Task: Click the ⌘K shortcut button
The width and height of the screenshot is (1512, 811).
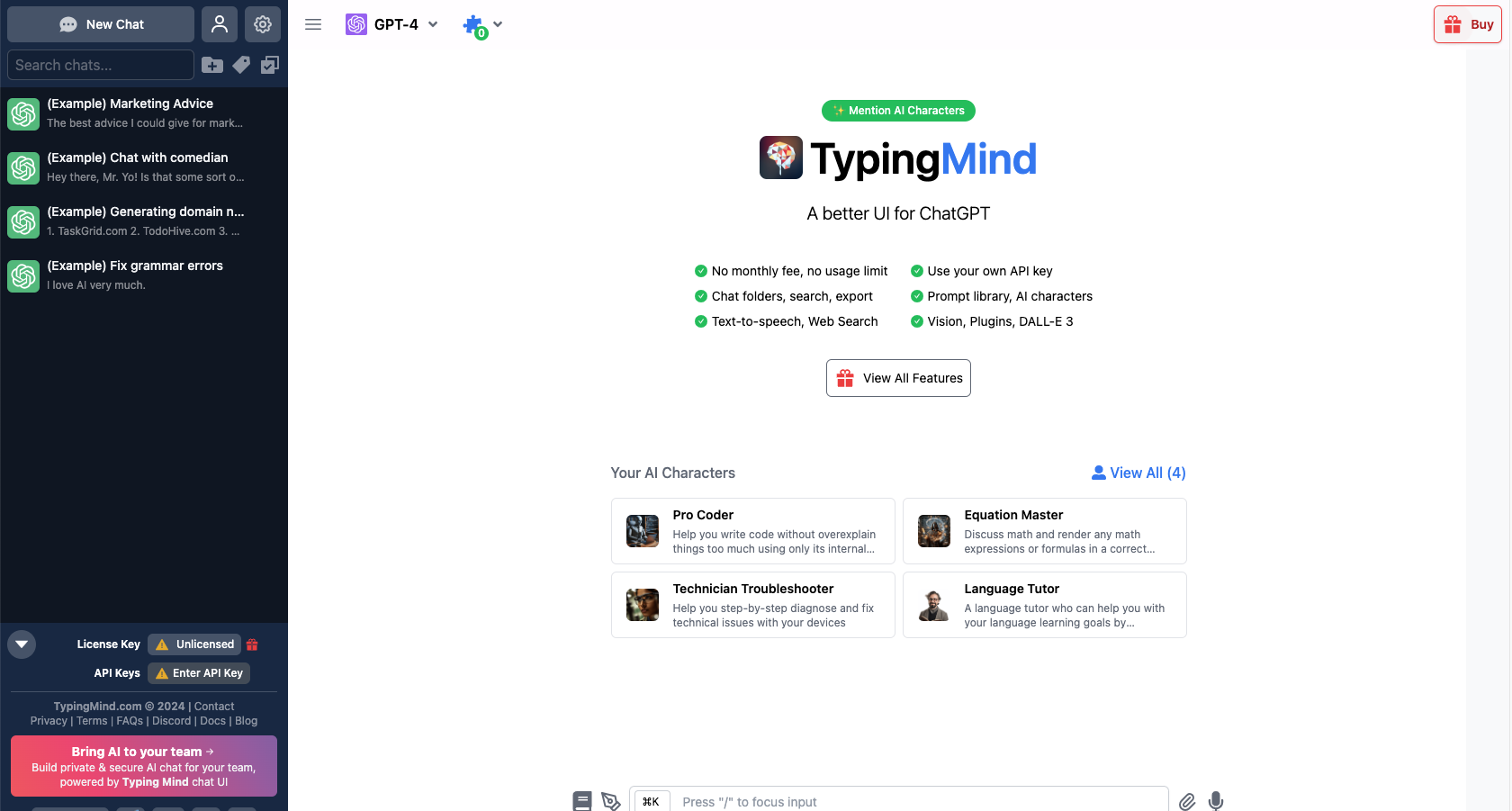Action: pyautogui.click(x=652, y=801)
